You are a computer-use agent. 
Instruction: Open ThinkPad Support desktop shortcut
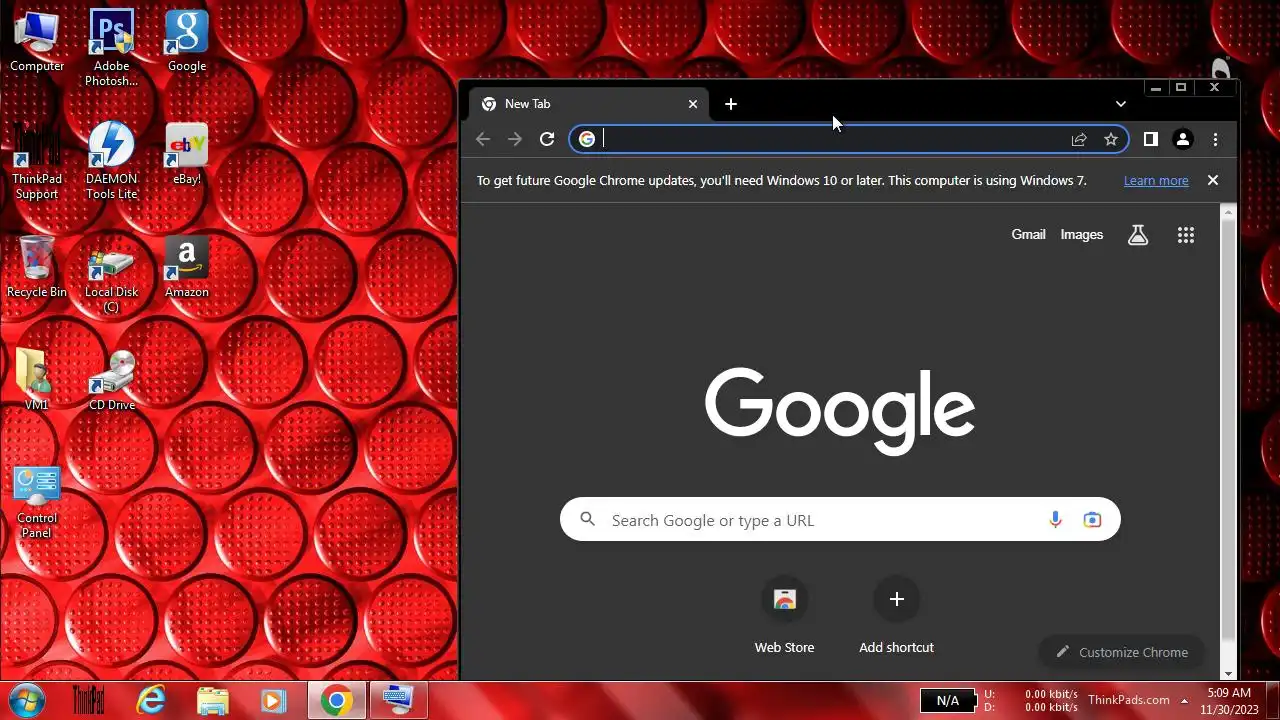pyautogui.click(x=37, y=161)
